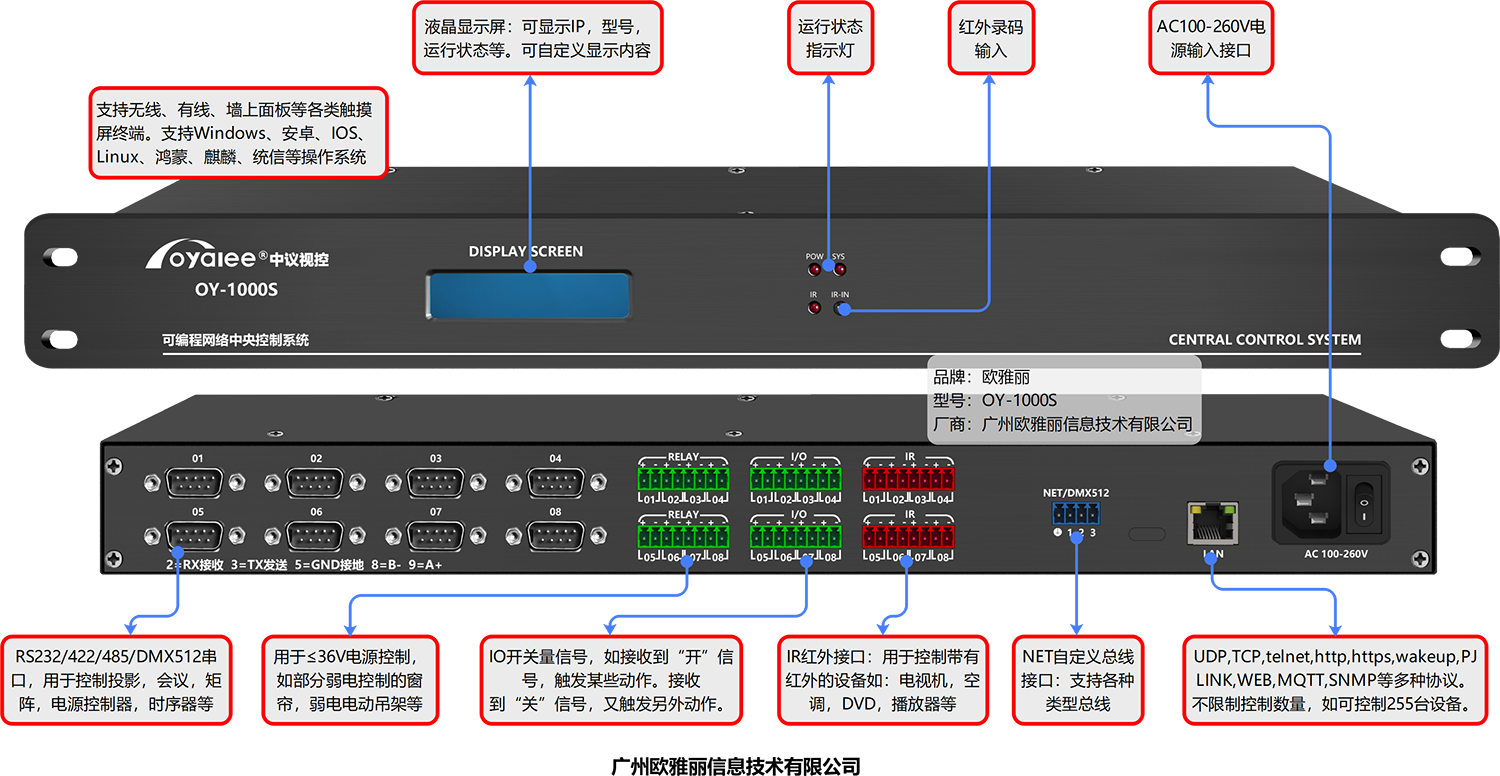Click the NET自定义总线接口 description box
1500x776 pixels.
[1077, 680]
